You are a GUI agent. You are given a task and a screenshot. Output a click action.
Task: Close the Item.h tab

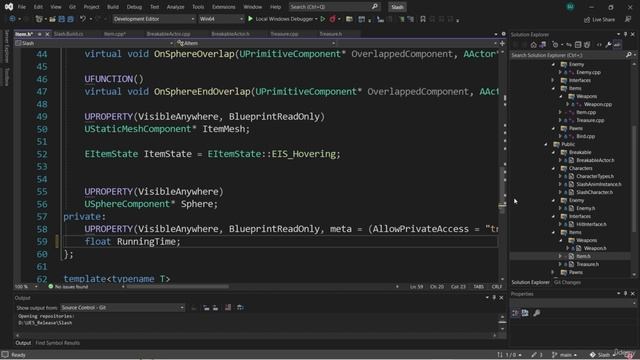click(47, 34)
